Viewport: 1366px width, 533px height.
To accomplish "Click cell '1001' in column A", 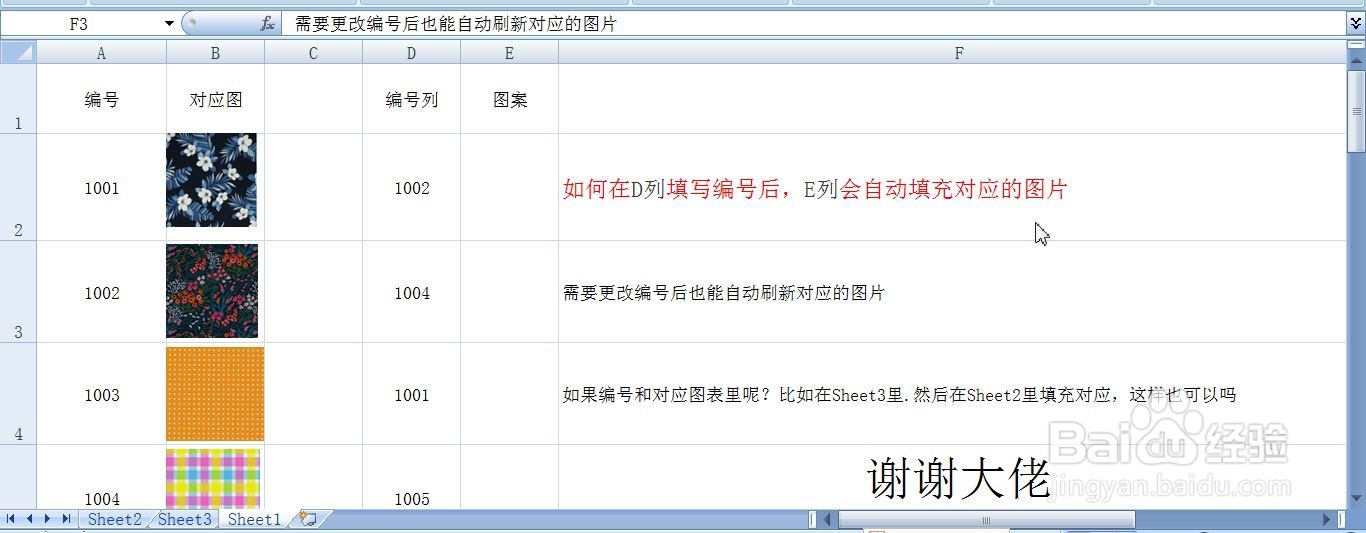I will [x=101, y=187].
